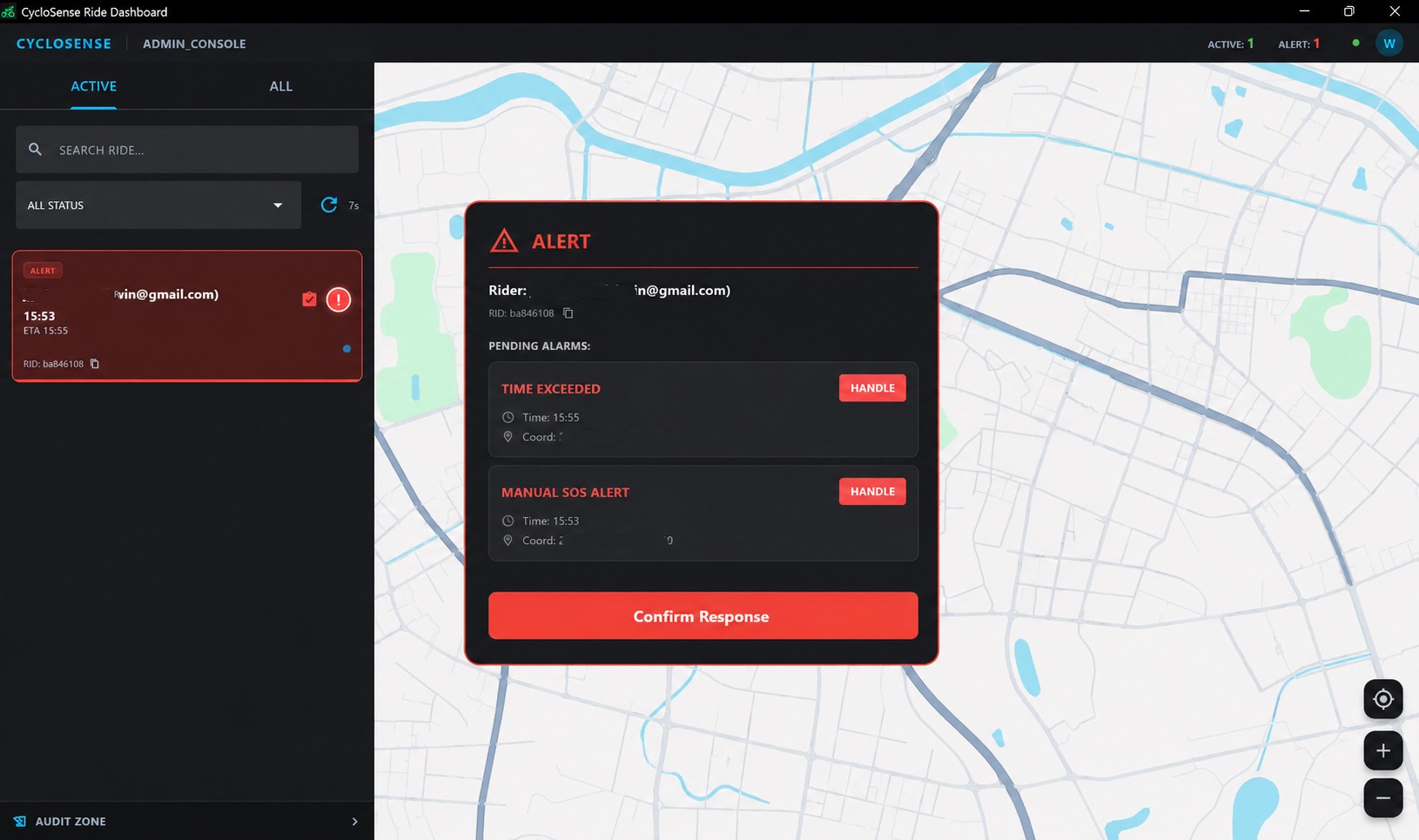Viewport: 1419px width, 840px height.
Task: Click the 7s refresh countdown
Action: [353, 205]
